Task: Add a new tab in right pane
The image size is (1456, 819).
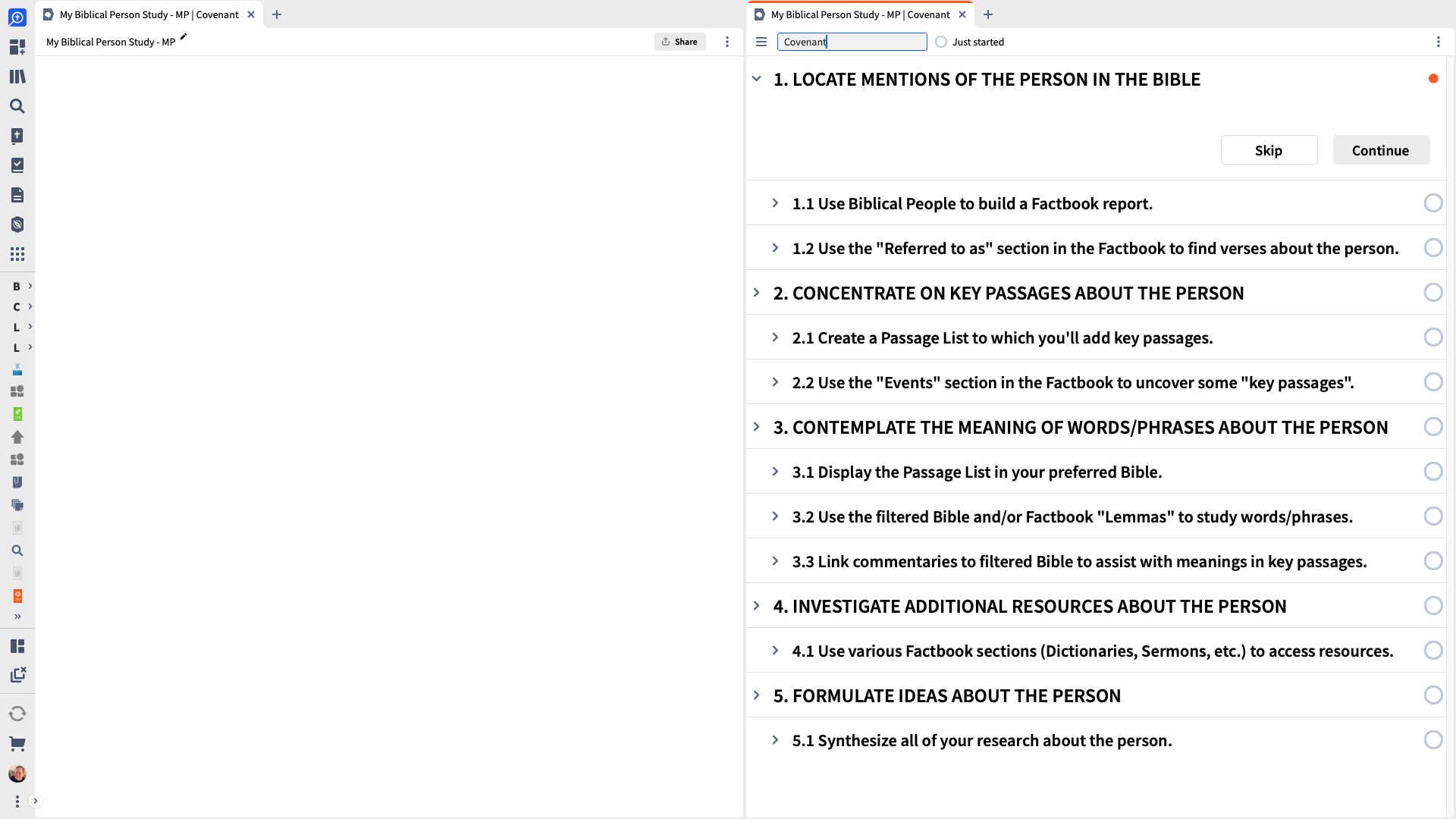Action: click(988, 14)
